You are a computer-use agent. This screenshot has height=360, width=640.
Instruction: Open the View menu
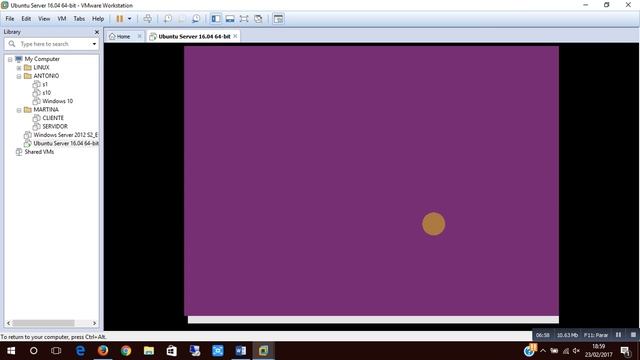[44, 19]
